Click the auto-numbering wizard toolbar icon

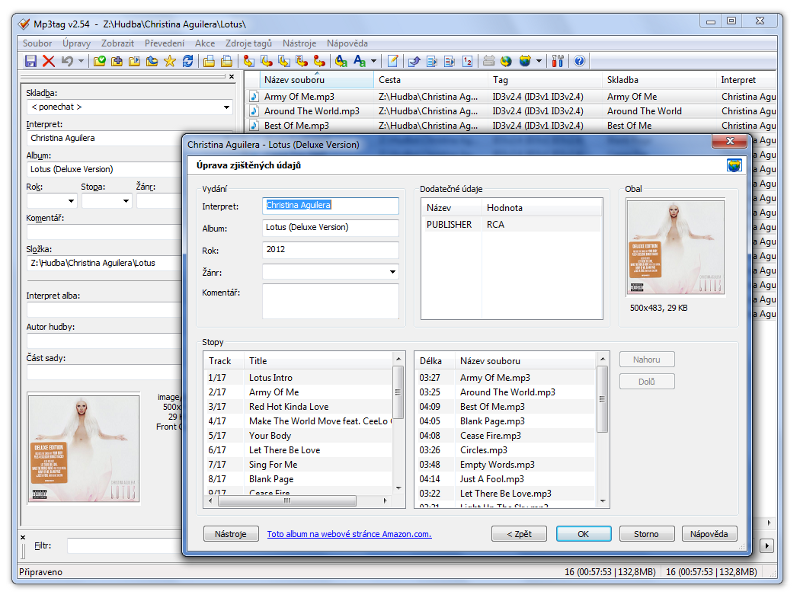point(469,61)
